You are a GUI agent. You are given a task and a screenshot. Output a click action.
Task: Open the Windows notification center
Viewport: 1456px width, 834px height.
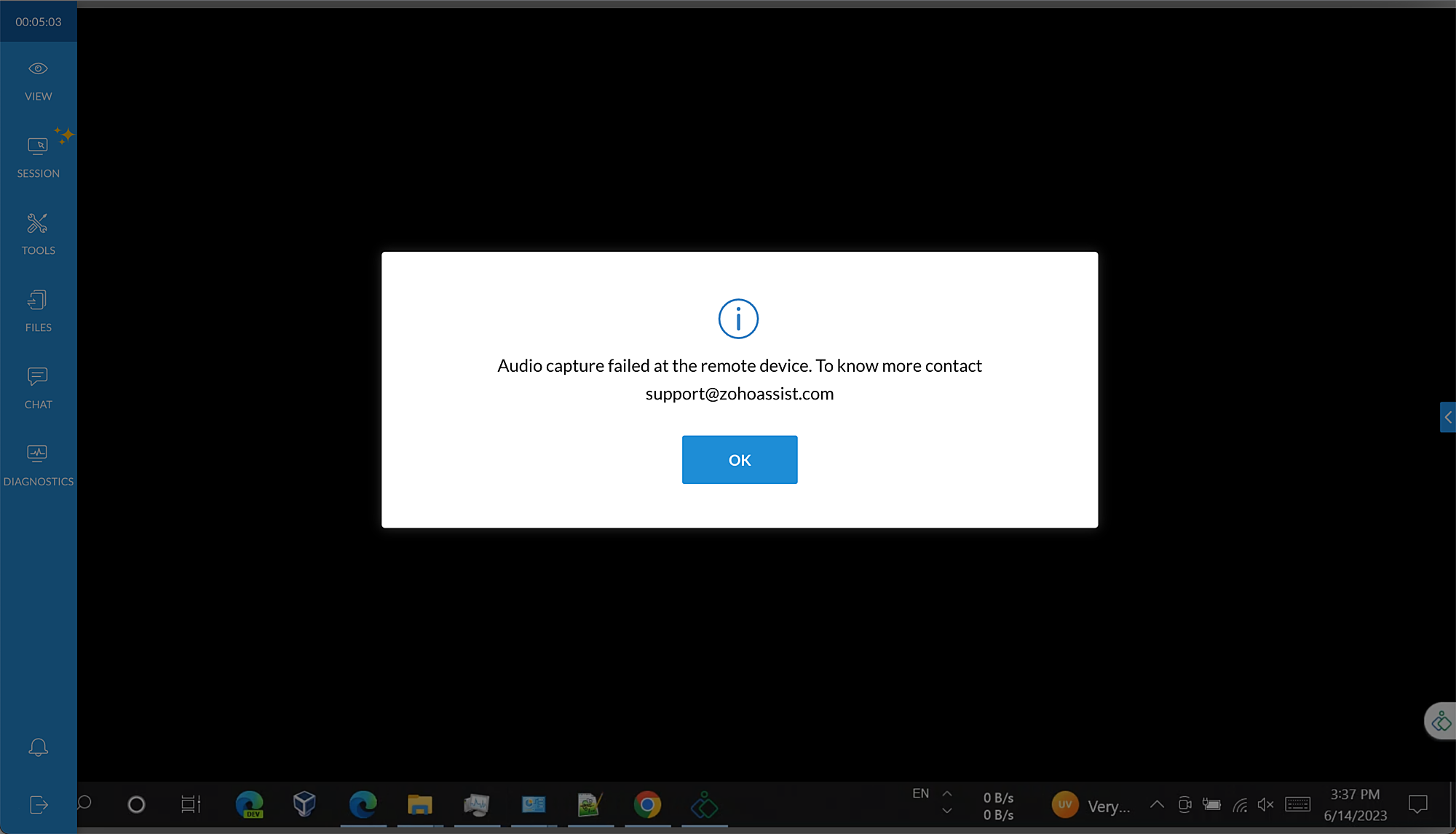click(1417, 804)
